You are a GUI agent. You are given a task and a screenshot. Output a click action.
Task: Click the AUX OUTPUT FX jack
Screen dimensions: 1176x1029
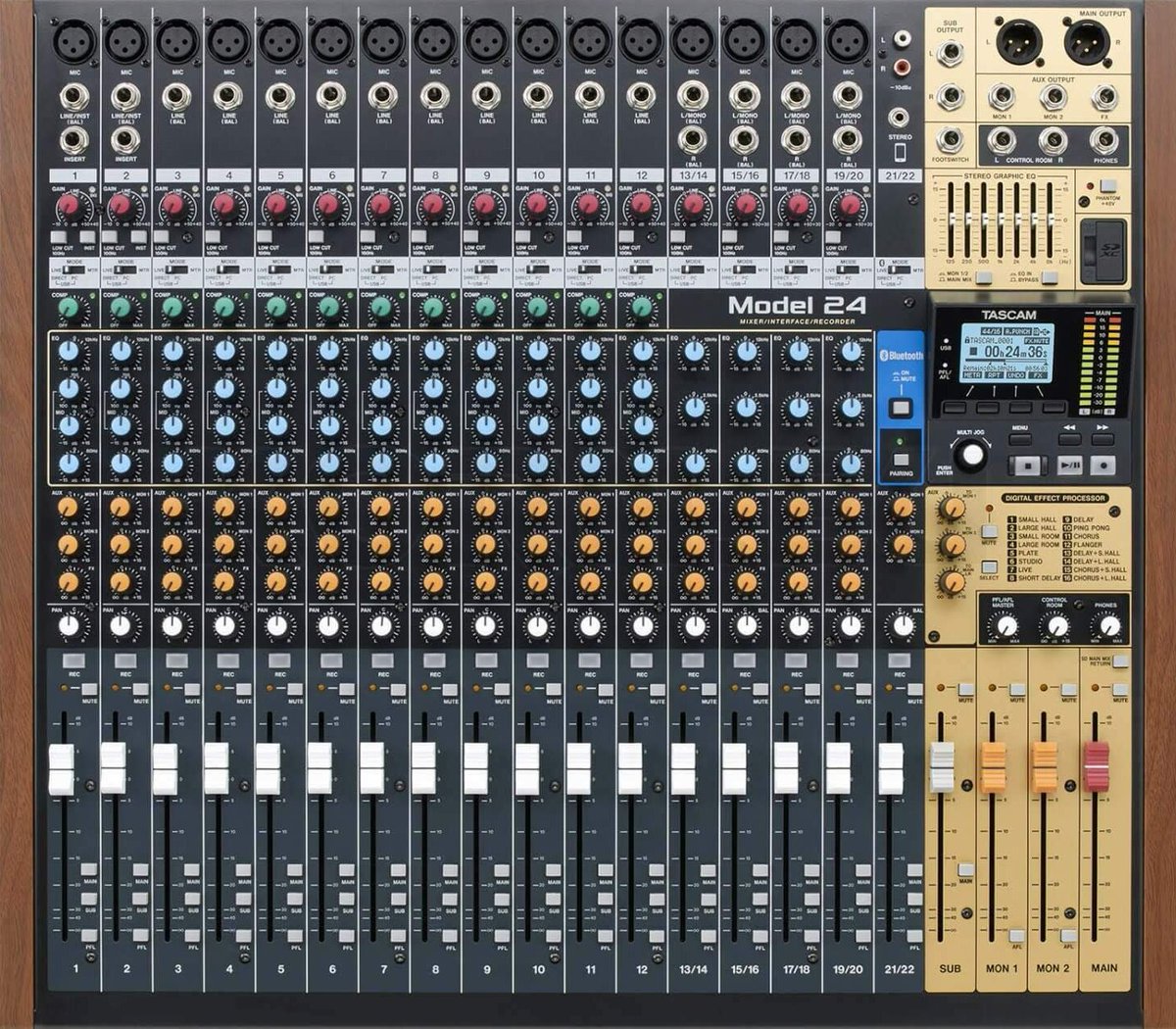(1105, 97)
